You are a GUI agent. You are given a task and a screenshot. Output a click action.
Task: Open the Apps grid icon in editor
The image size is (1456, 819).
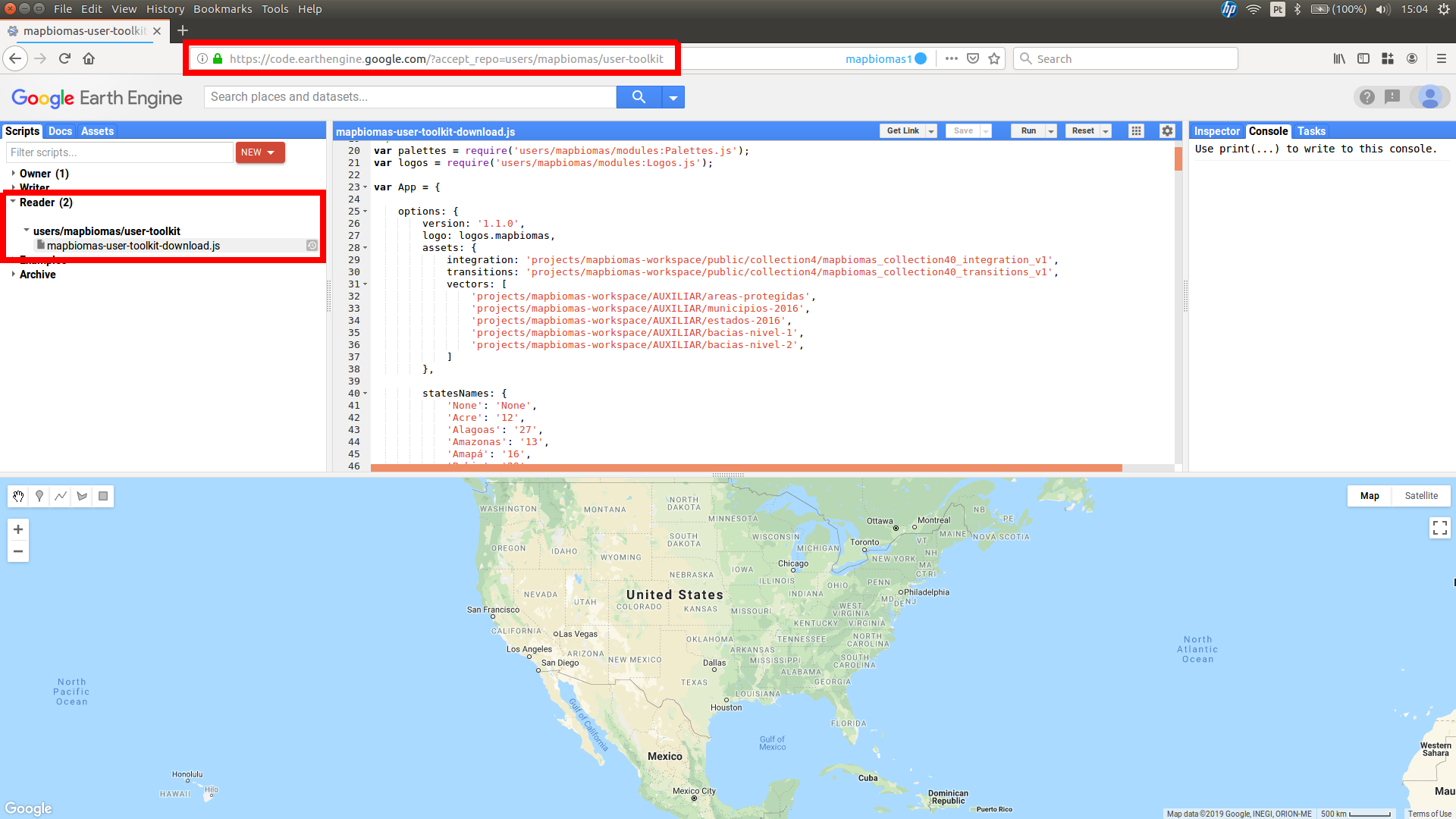click(x=1136, y=130)
